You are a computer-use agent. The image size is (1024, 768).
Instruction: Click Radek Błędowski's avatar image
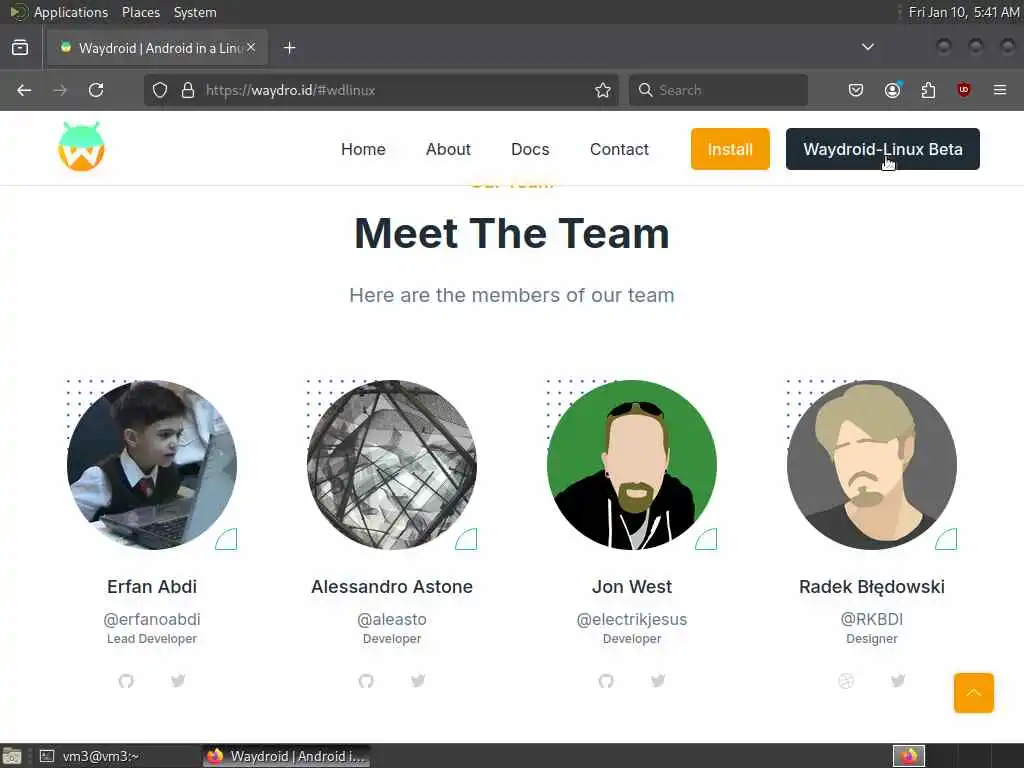pos(872,465)
